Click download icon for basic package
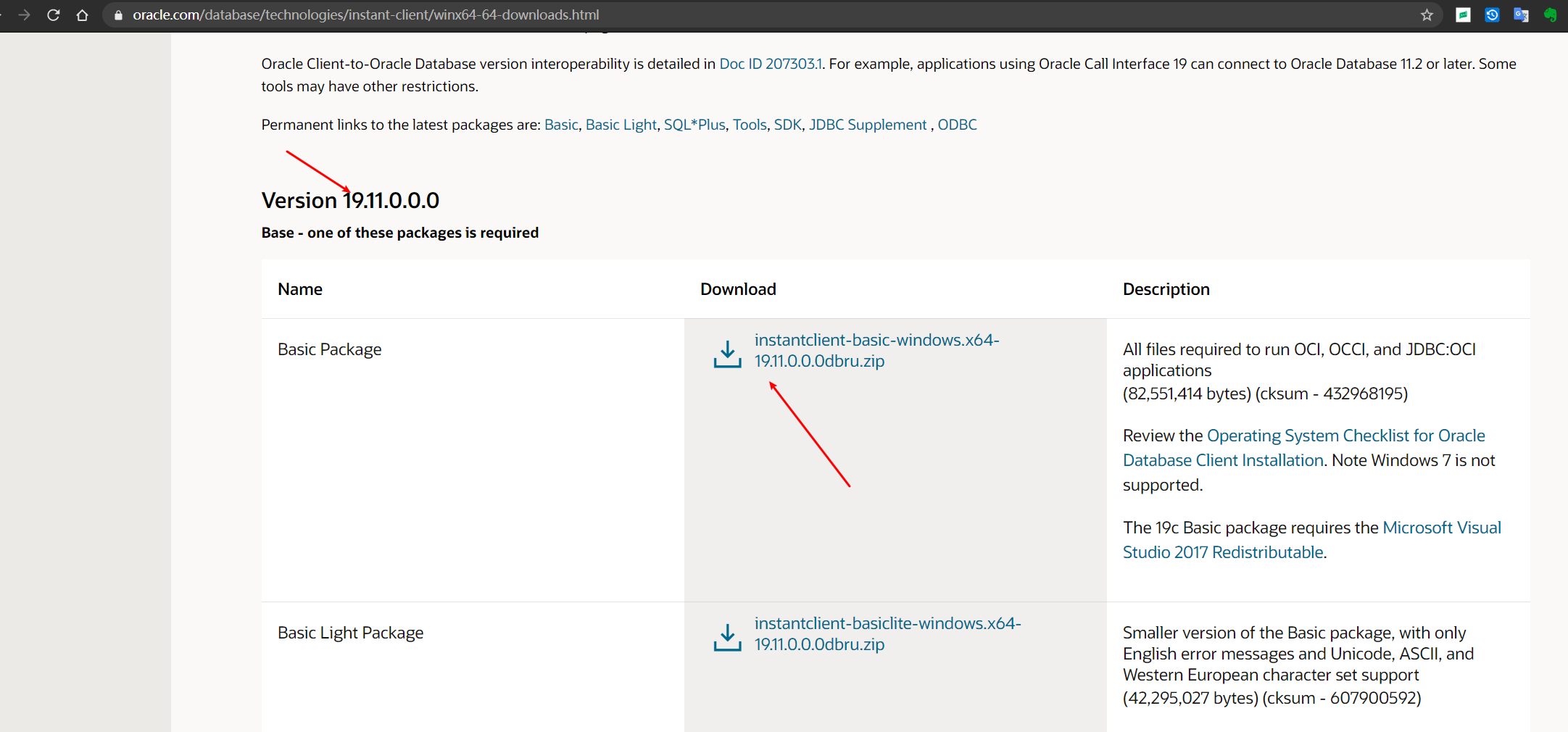This screenshot has height=732, width=1568. [727, 354]
